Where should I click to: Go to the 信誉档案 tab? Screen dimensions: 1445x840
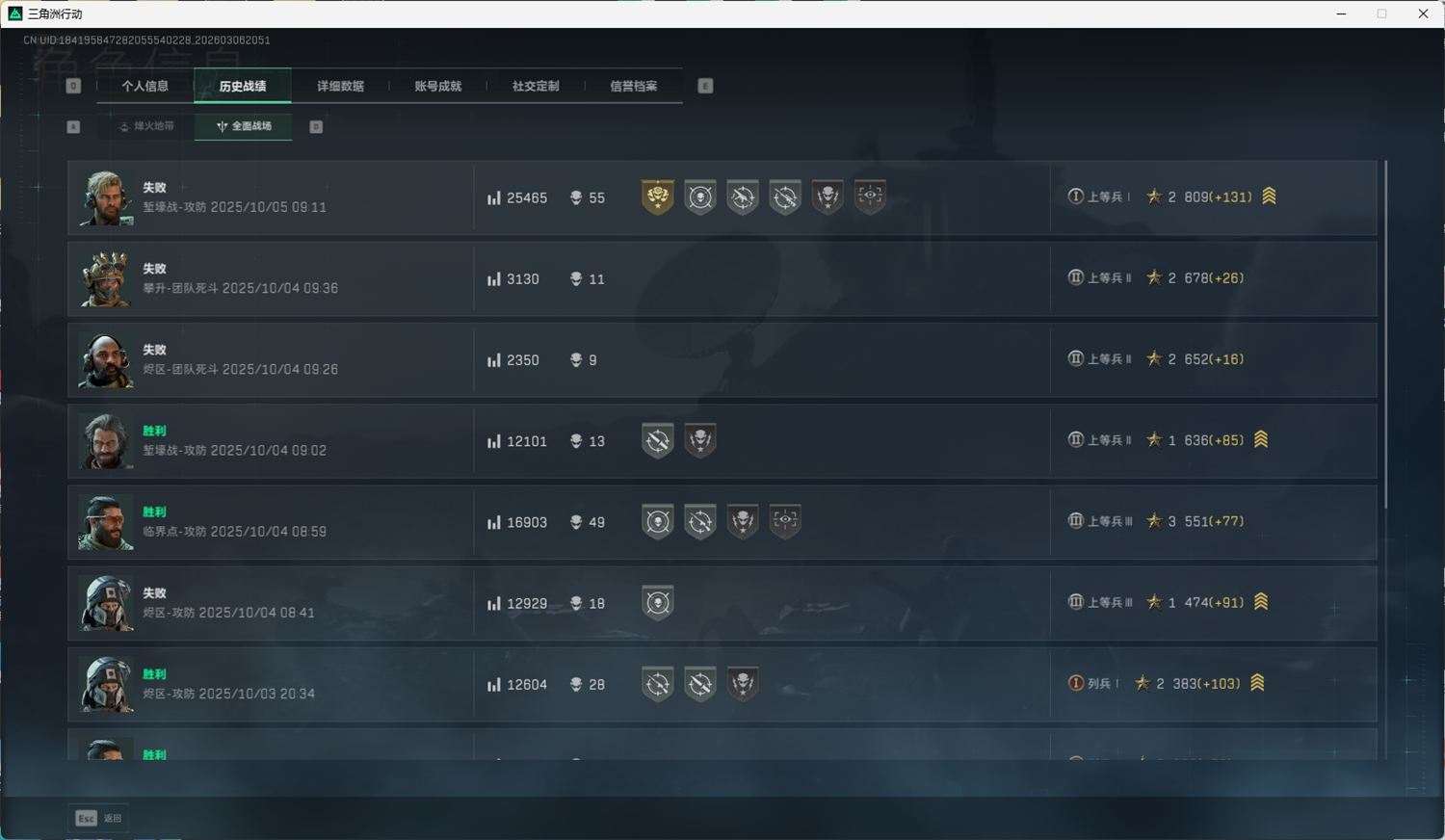click(633, 86)
